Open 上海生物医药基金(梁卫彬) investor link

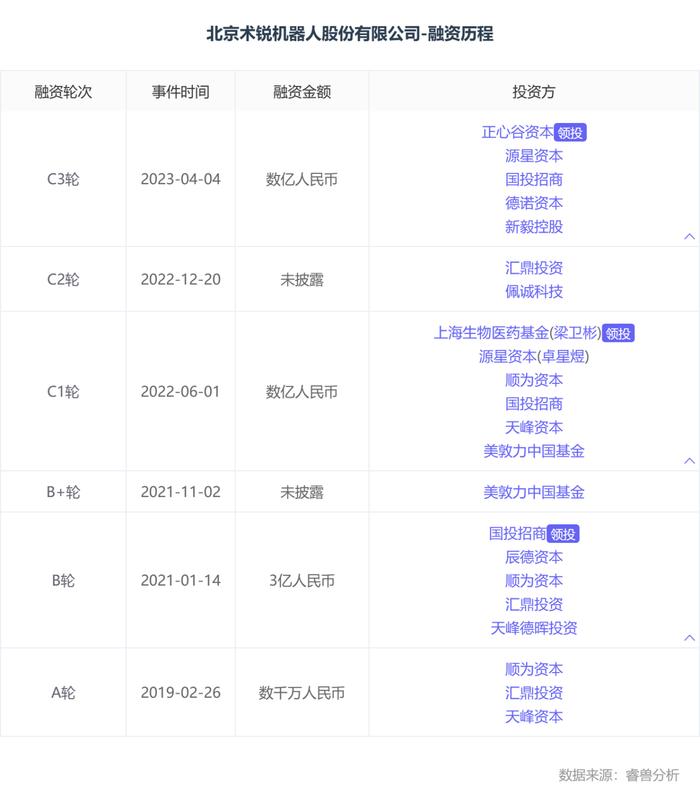[x=517, y=333]
